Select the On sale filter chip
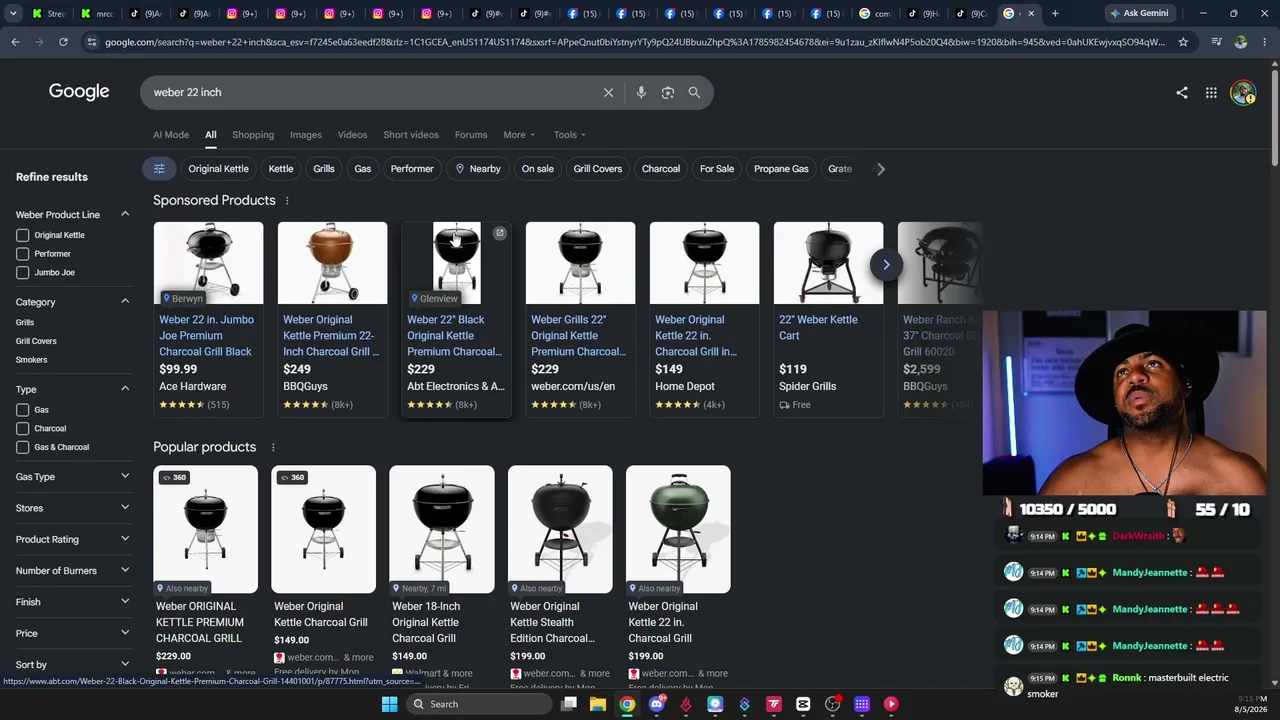This screenshot has height=720, width=1280. [x=537, y=169]
